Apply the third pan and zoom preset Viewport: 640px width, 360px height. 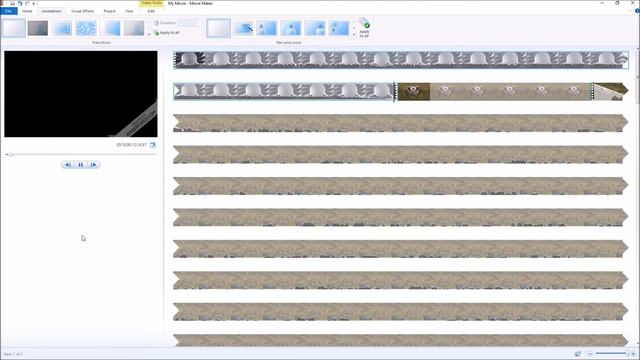(267, 29)
